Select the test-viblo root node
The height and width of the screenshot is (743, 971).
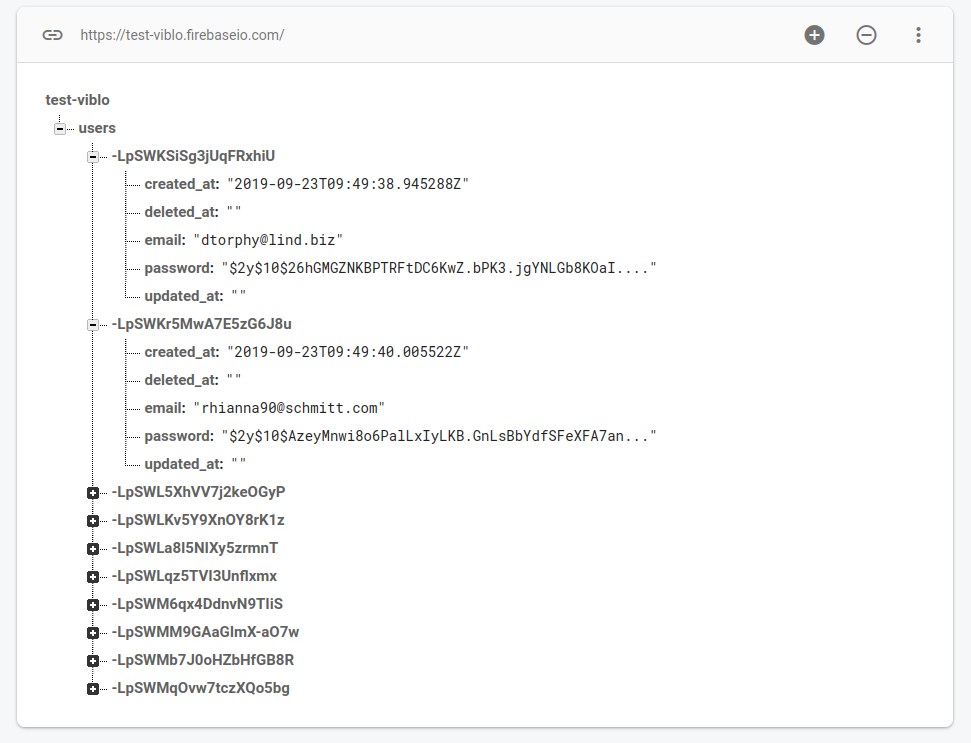tap(77, 100)
